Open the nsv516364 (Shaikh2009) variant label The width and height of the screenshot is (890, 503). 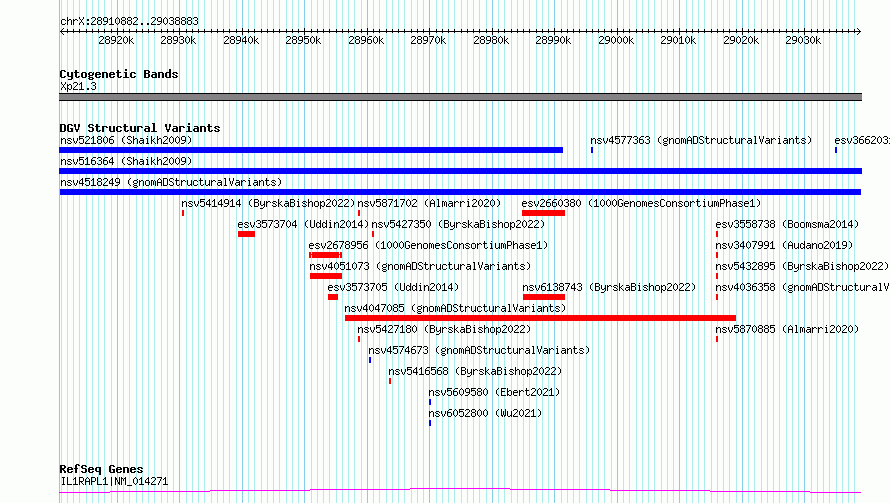click(126, 161)
